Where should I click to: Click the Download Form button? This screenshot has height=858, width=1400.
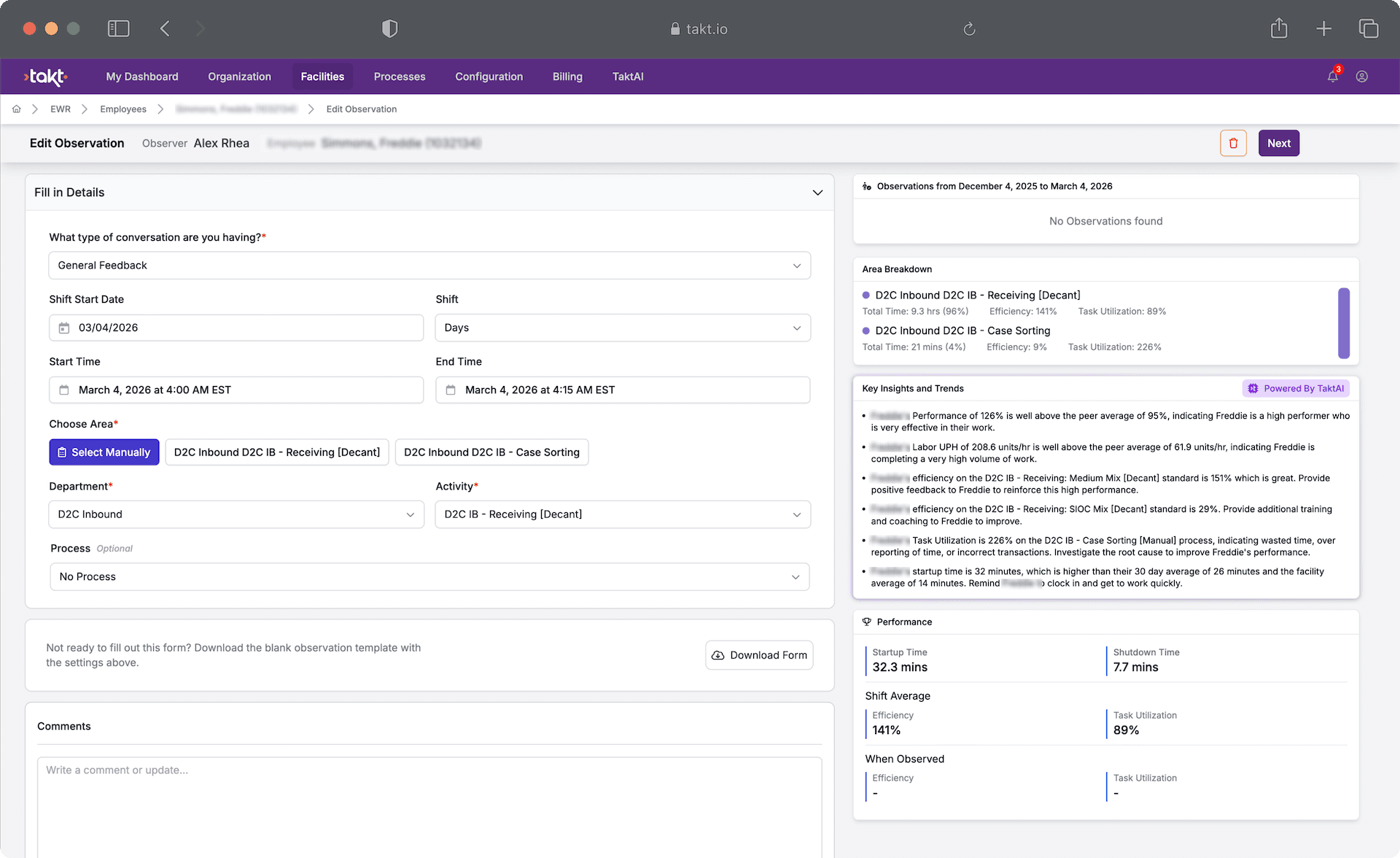759,655
